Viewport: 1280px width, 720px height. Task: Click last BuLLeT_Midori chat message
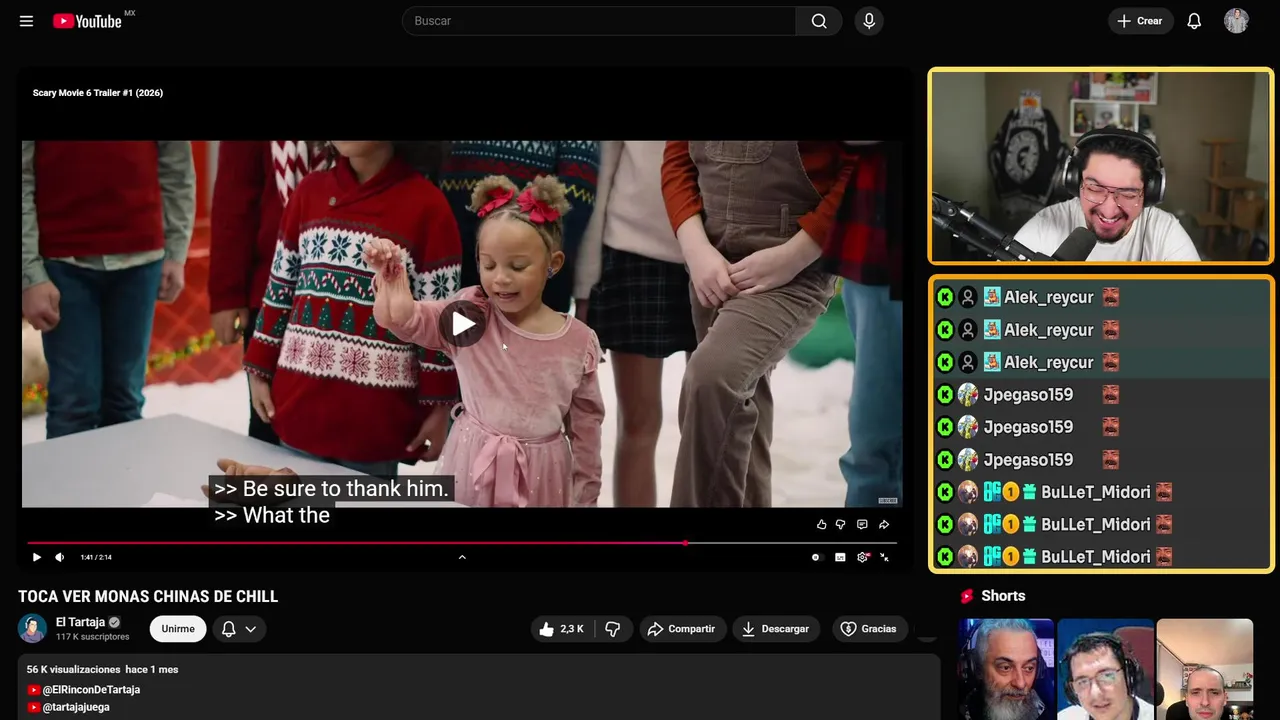click(x=1101, y=557)
